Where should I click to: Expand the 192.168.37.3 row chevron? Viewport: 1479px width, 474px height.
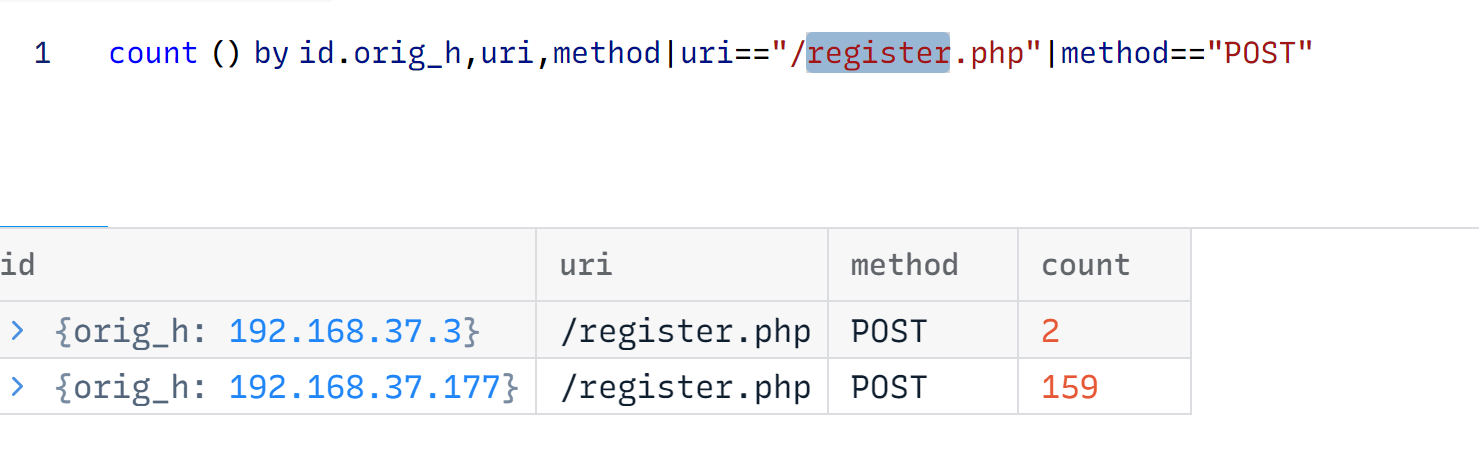coord(17,331)
